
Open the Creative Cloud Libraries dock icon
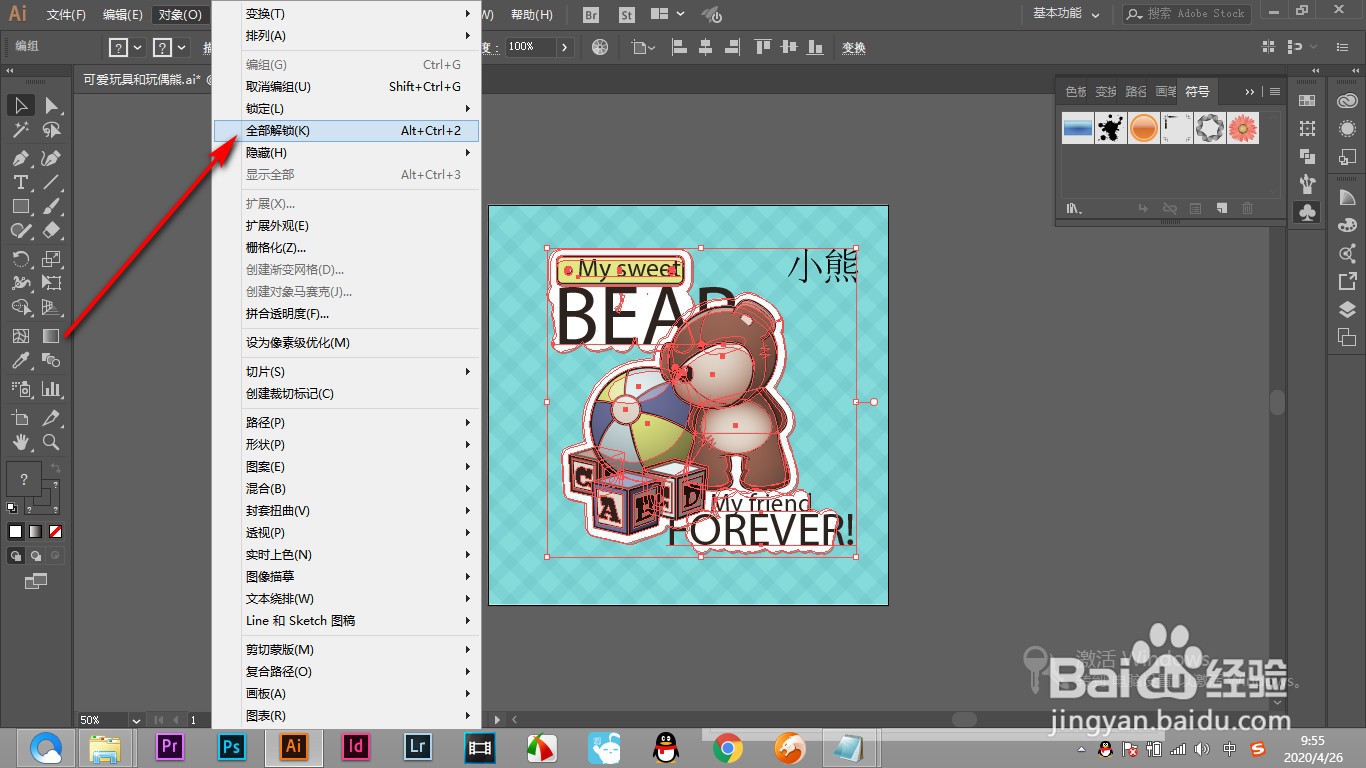tap(1347, 101)
